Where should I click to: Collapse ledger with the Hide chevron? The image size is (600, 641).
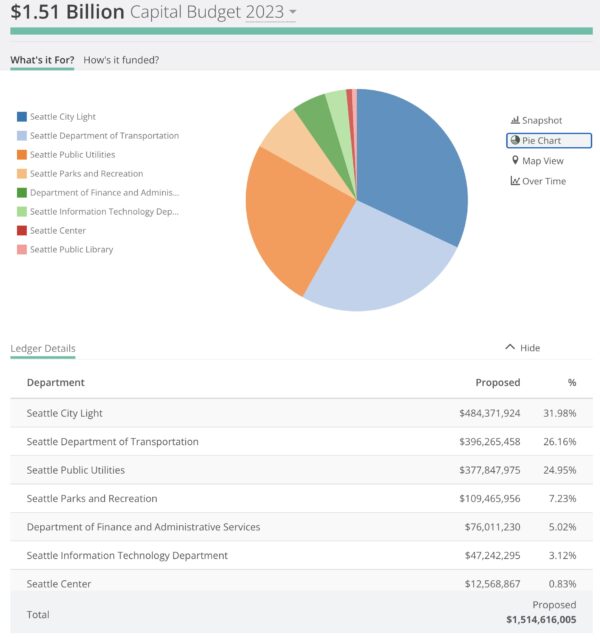510,347
